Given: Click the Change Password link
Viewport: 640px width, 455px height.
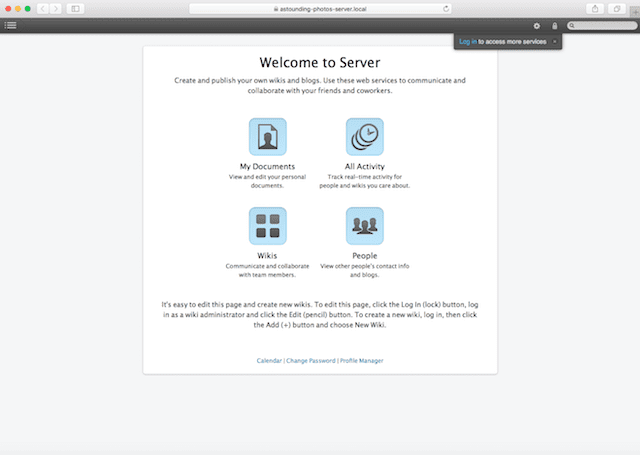Looking at the screenshot, I should (x=310, y=360).
